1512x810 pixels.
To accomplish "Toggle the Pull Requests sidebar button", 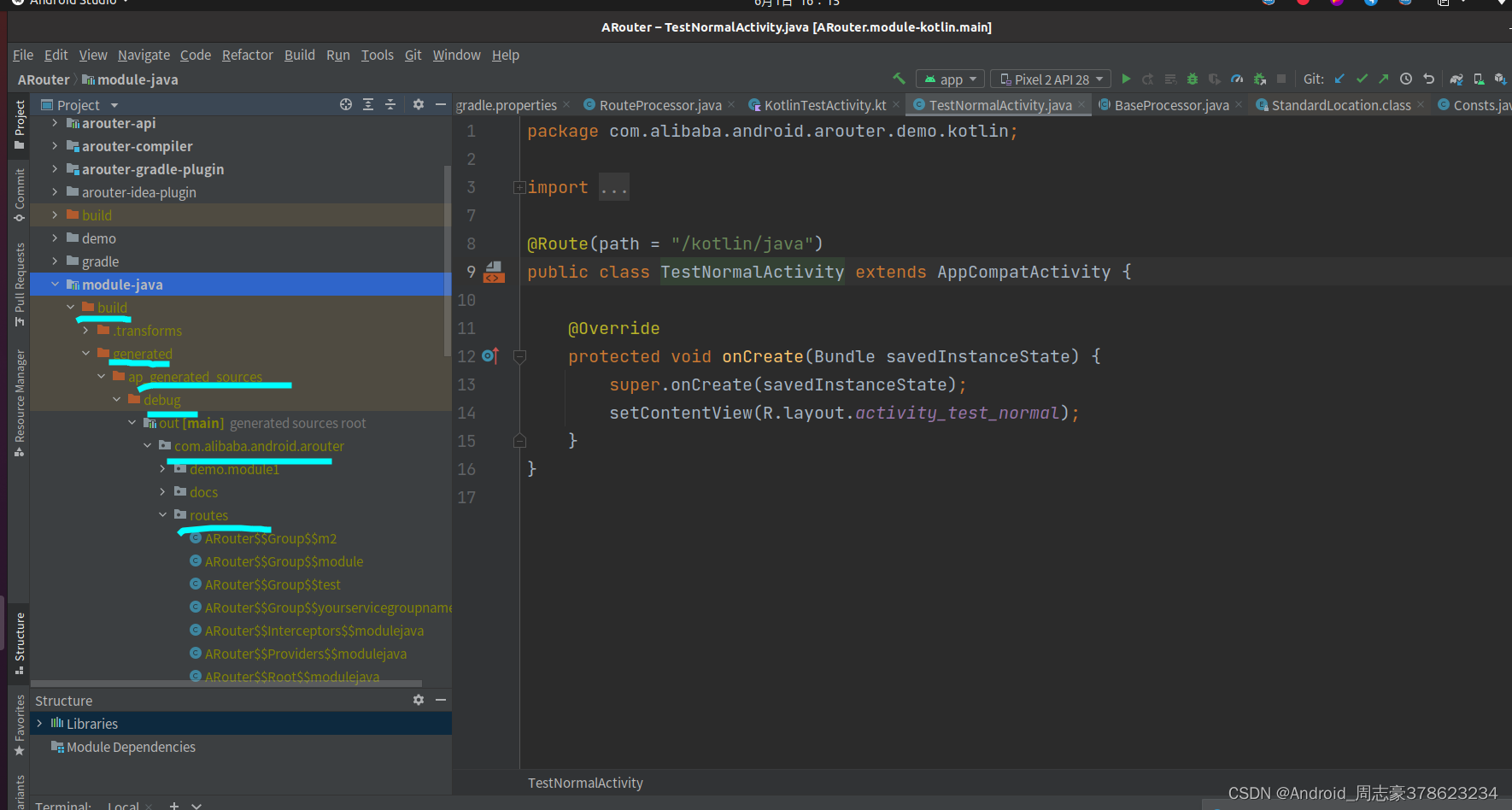I will 19,285.
